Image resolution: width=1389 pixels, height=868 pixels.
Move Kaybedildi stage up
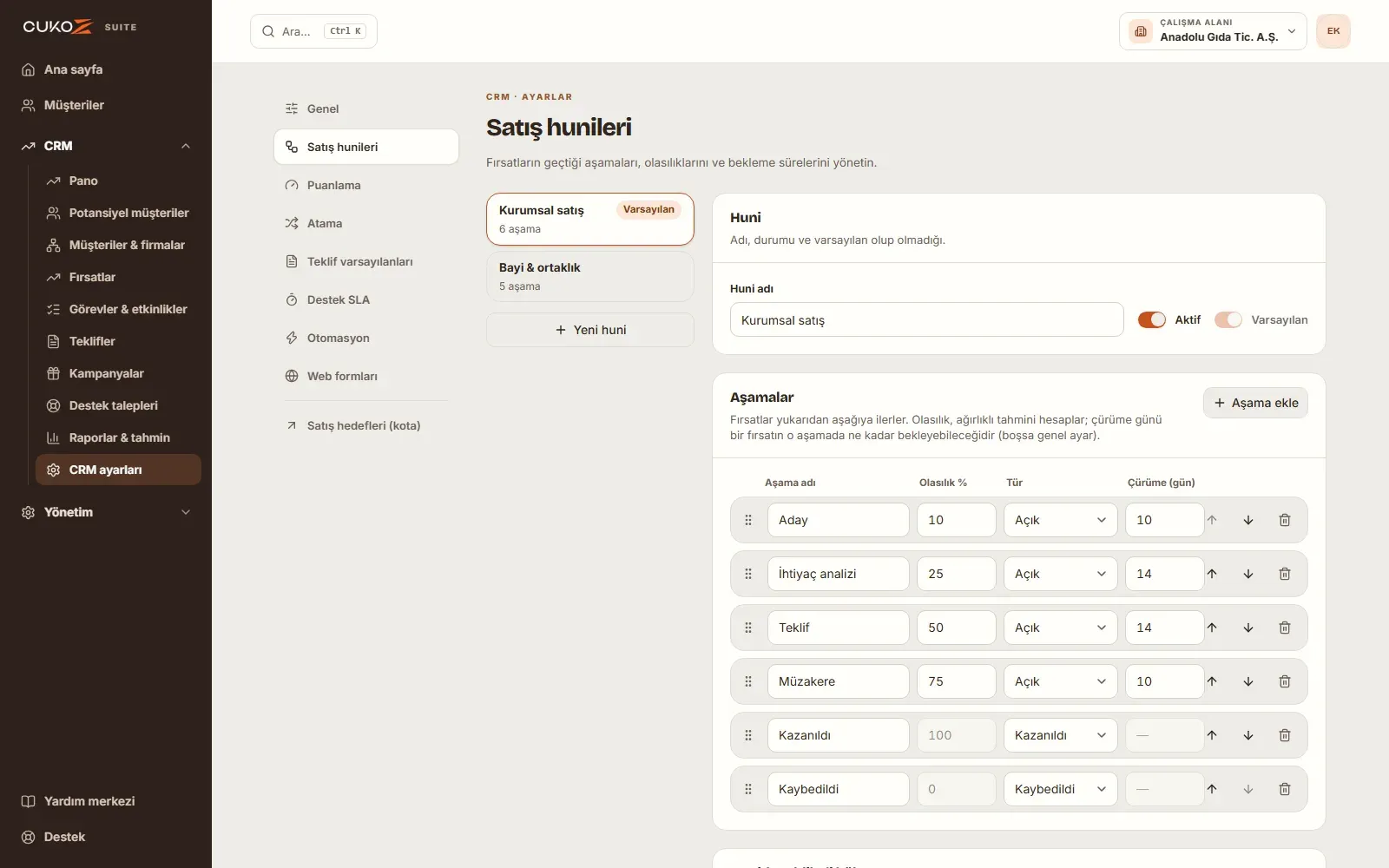click(1212, 789)
